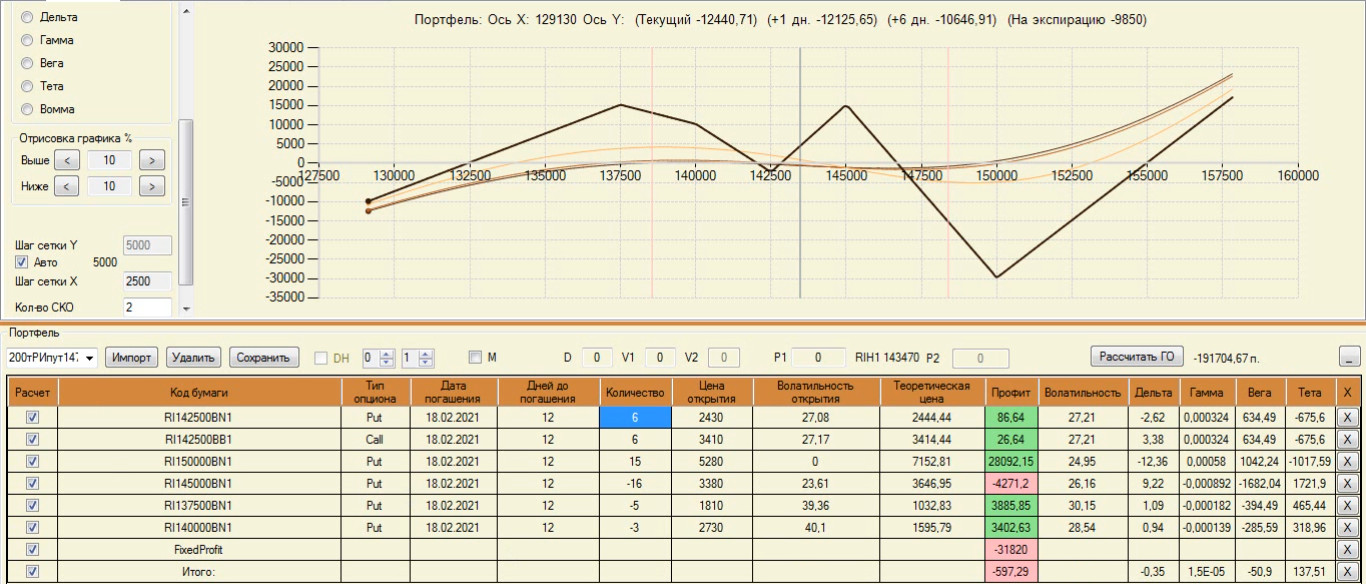Edit the Шаг сетки X field
Image resolution: width=1366 pixels, height=584 pixels.
coord(147,282)
